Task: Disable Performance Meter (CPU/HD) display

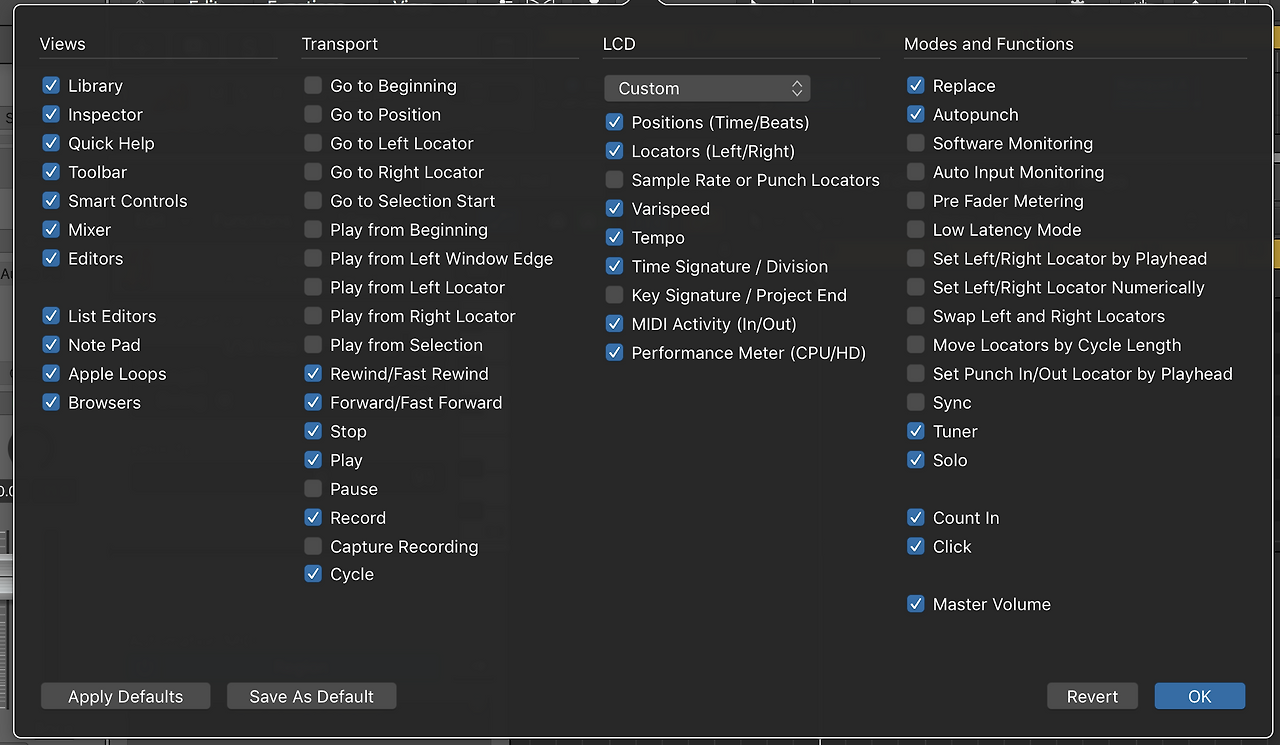Action: 614,353
